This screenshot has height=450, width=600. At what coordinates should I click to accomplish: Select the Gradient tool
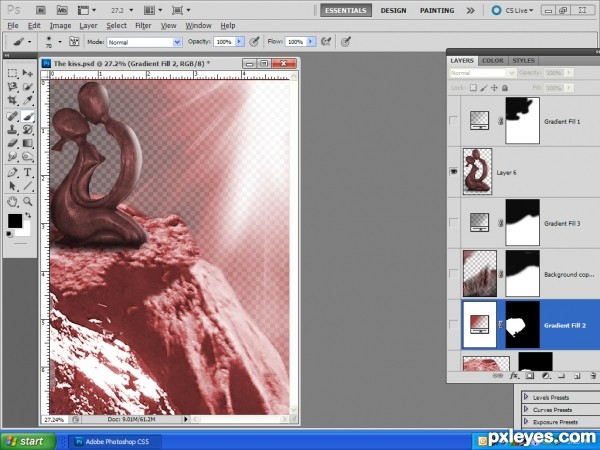[x=28, y=143]
